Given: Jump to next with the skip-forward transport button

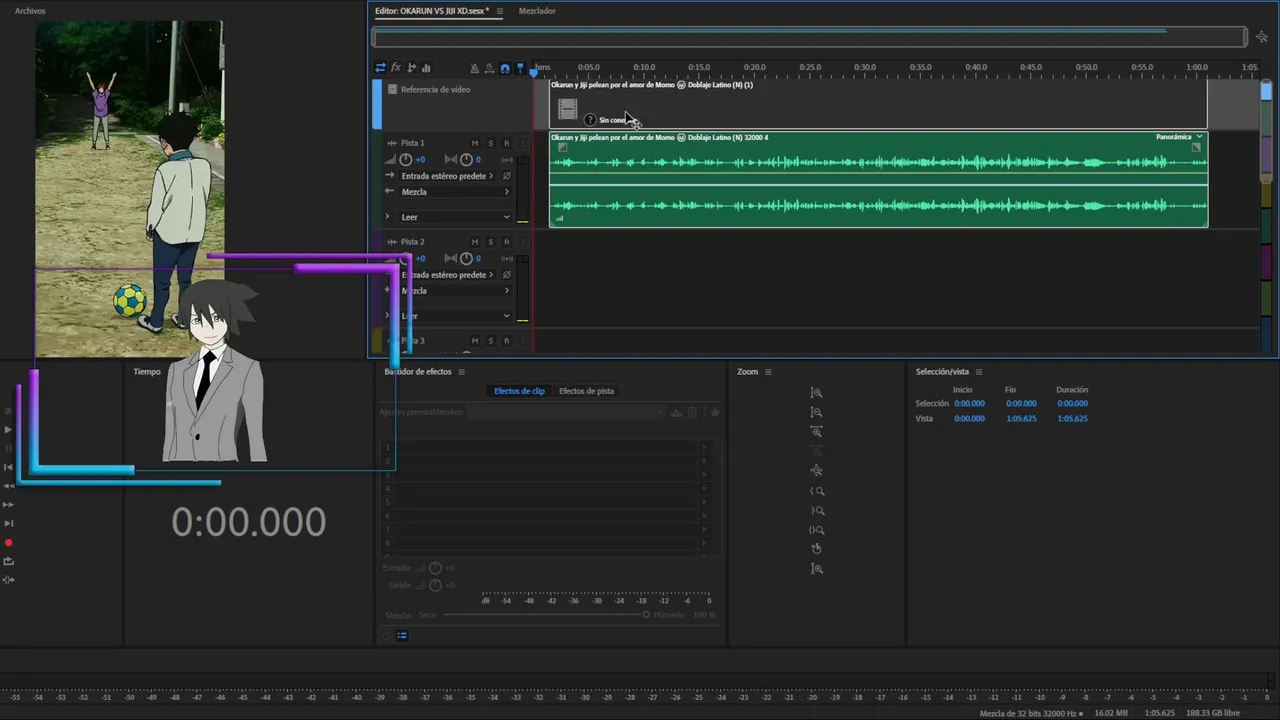Looking at the screenshot, I should pos(9,523).
